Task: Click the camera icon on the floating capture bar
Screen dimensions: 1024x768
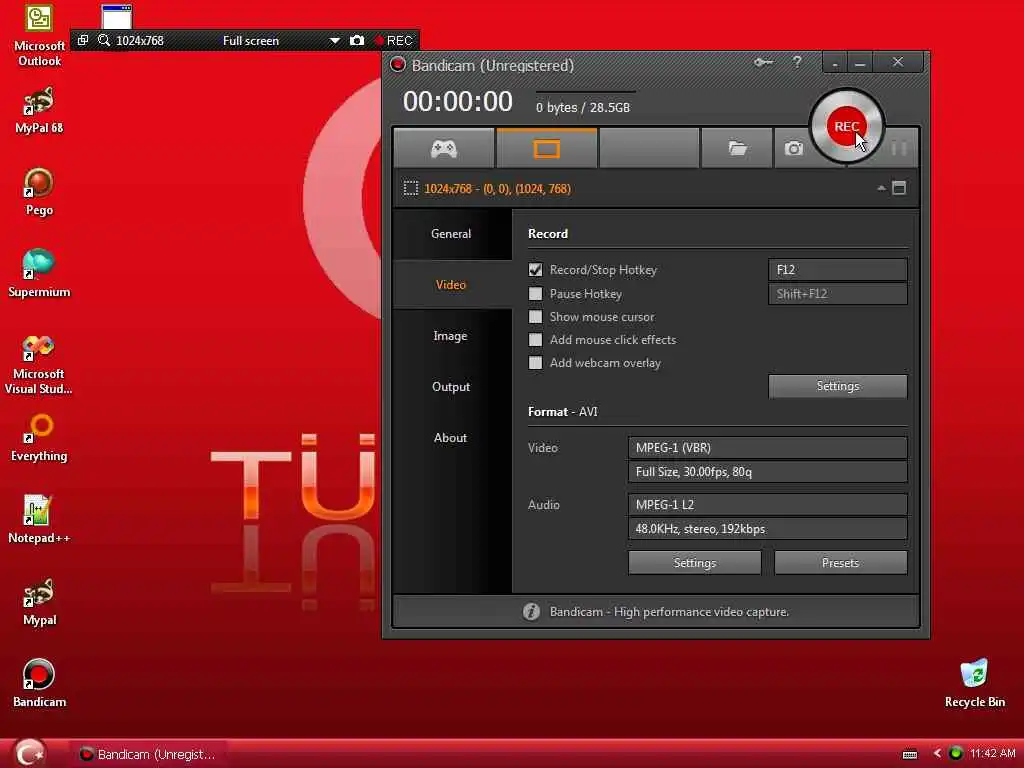Action: [357, 40]
